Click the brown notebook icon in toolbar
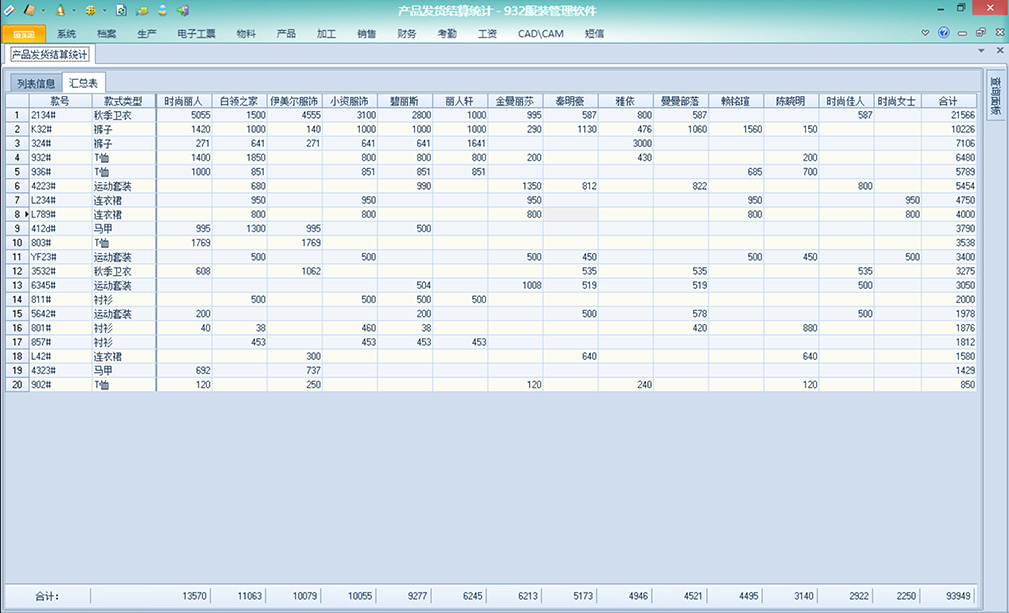 point(29,9)
